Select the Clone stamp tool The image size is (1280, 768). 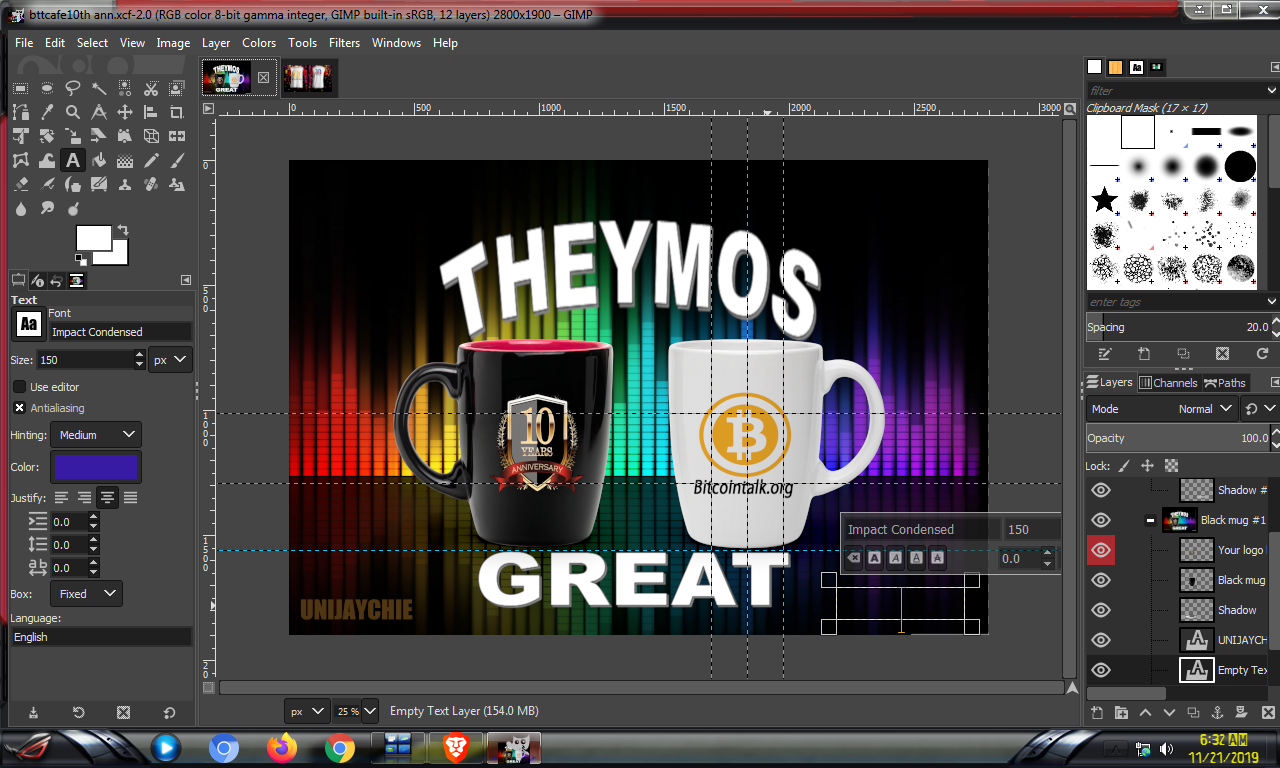click(125, 184)
